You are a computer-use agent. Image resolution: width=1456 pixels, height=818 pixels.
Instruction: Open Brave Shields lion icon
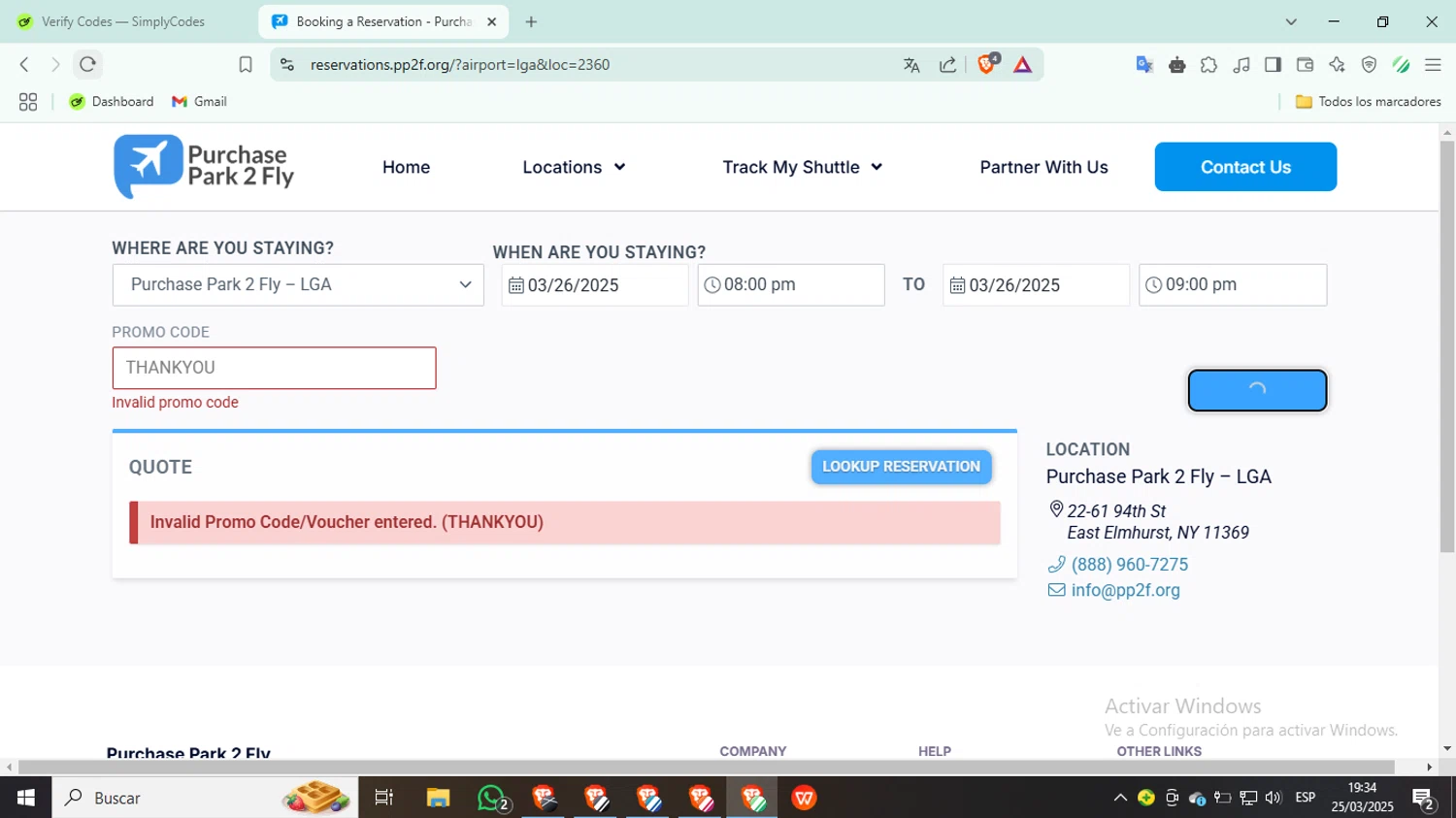pyautogui.click(x=987, y=65)
